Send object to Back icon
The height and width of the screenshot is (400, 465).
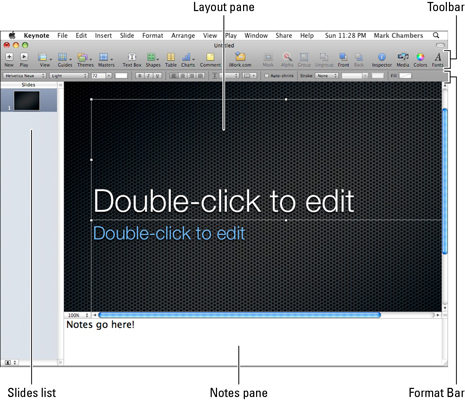(359, 57)
